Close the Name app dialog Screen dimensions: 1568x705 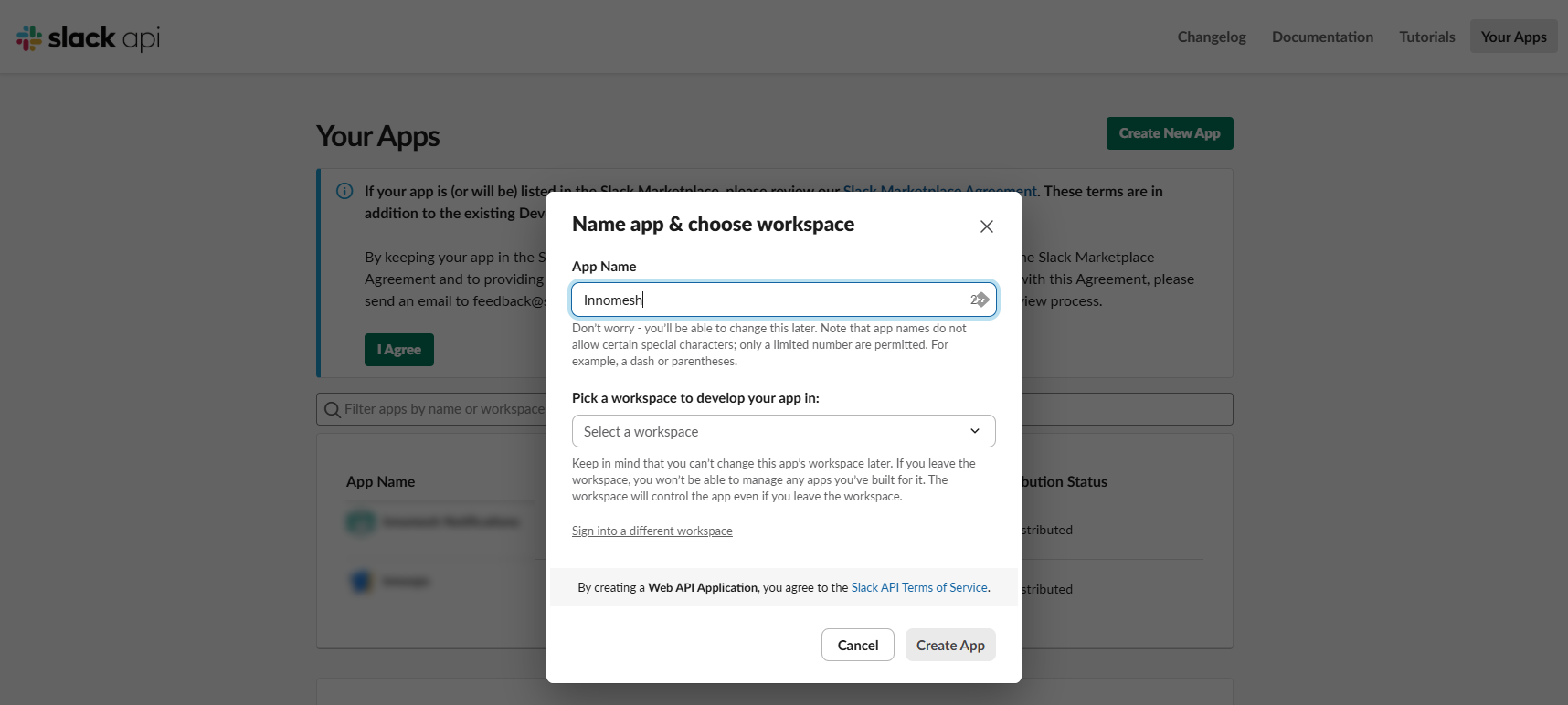coord(987,226)
